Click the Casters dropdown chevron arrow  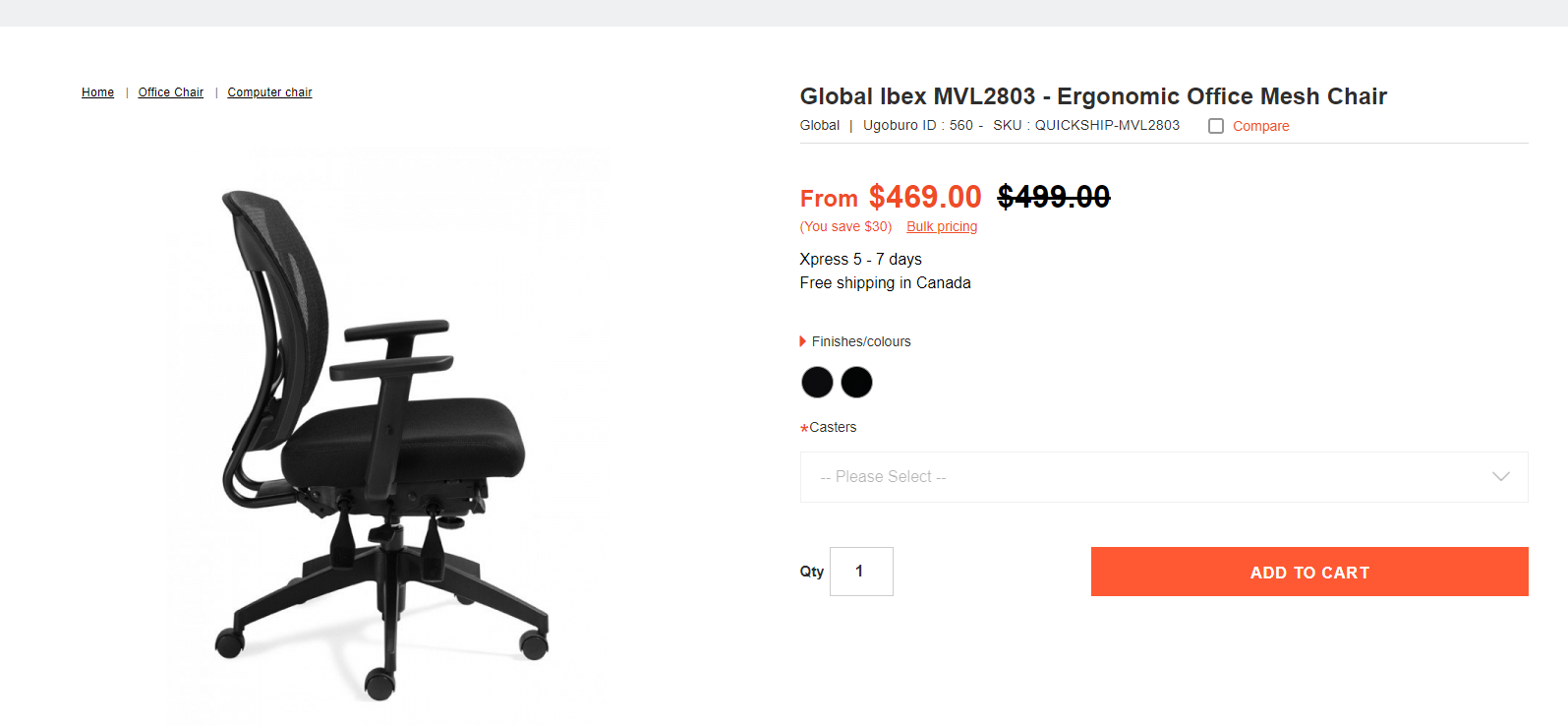(x=1501, y=477)
